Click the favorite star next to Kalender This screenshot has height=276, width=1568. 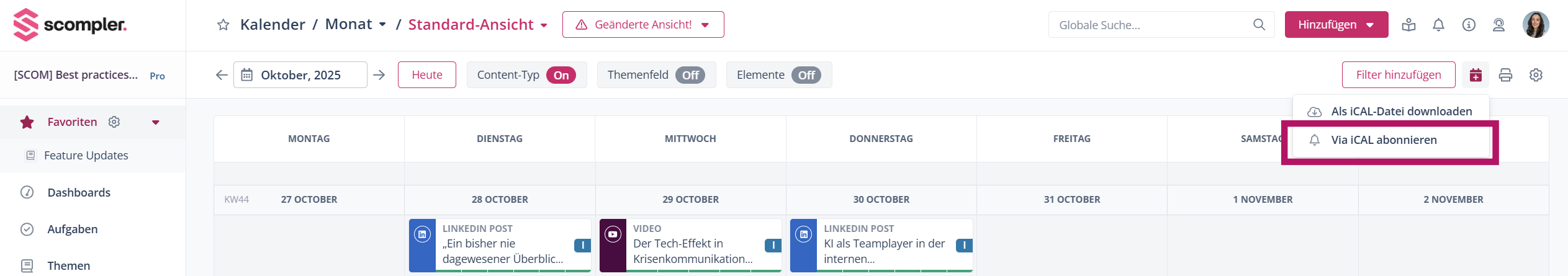pos(223,25)
